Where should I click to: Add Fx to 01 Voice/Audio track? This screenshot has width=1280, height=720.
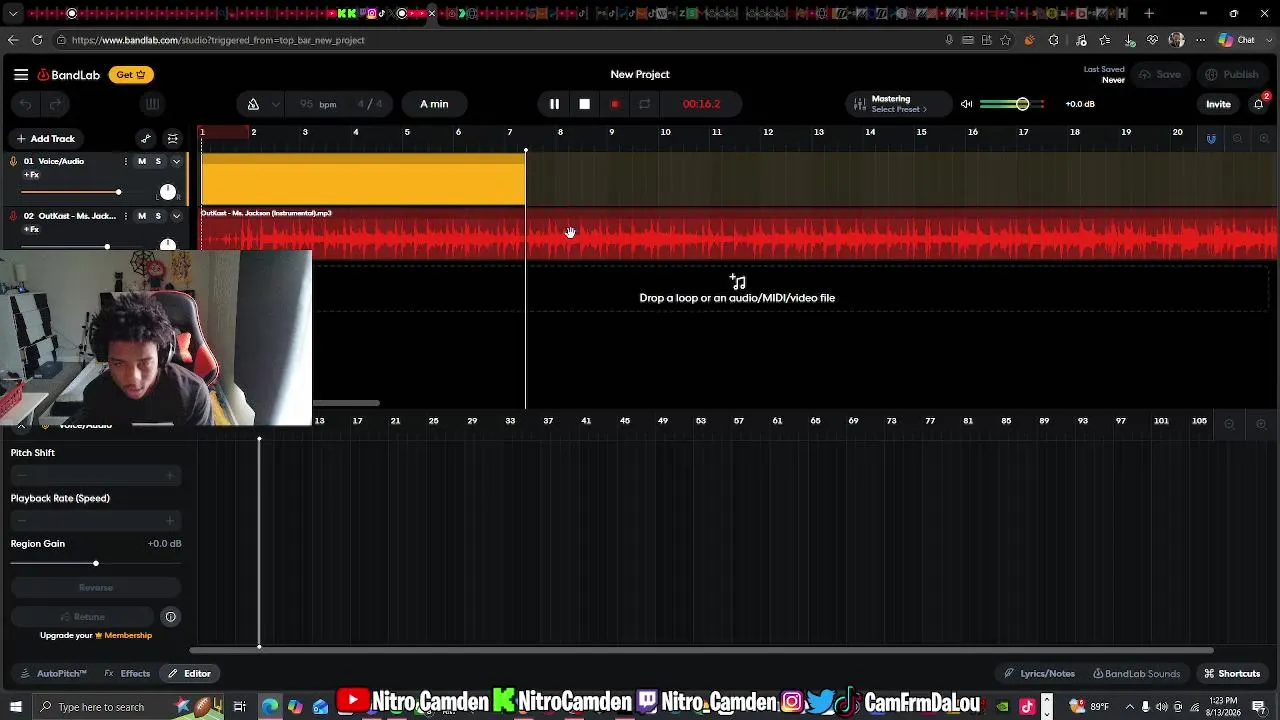[x=31, y=175]
